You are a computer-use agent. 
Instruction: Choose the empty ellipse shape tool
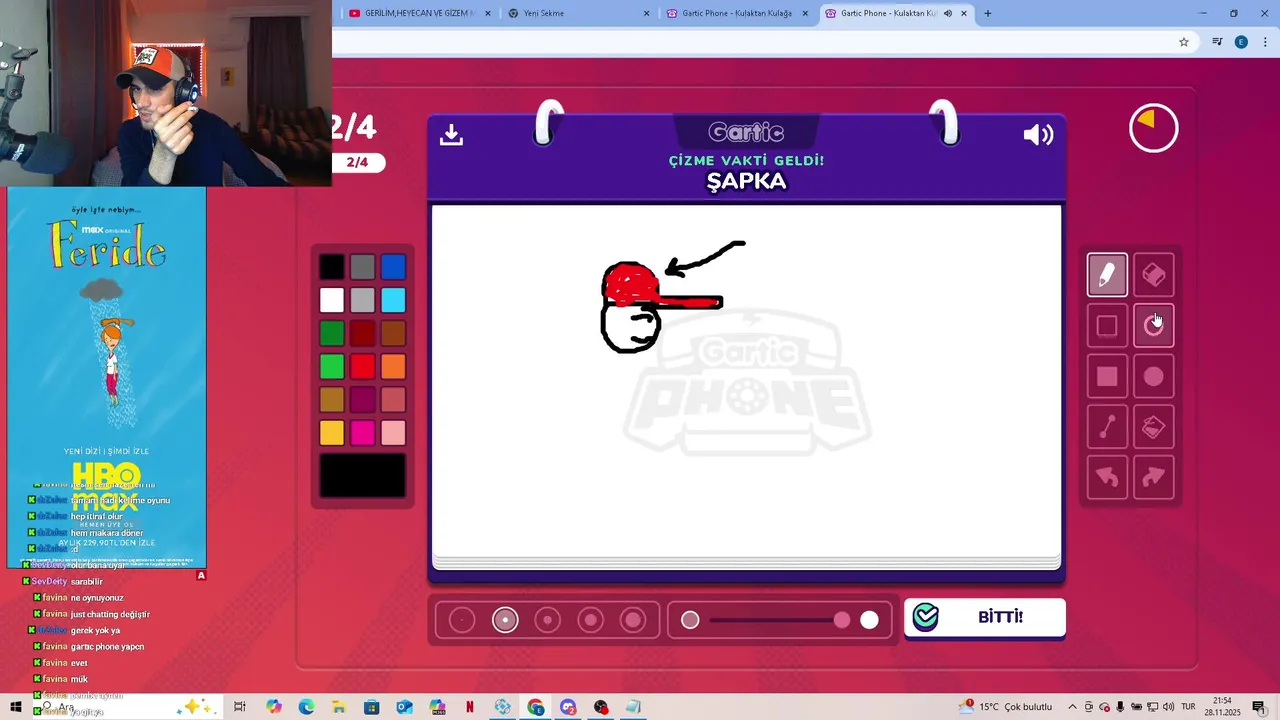pos(1153,326)
